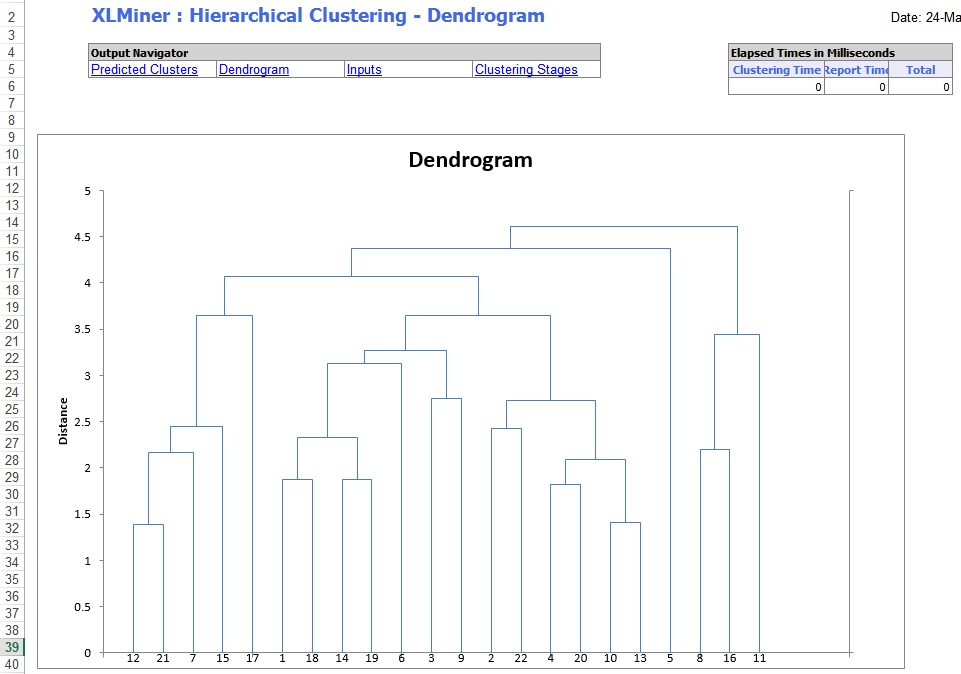Viewport: 961px width, 674px height.
Task: Select the value cell under Total
Action: coord(920,87)
